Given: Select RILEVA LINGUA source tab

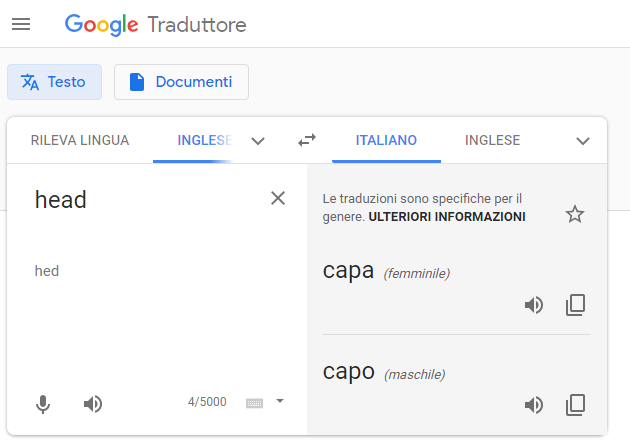Looking at the screenshot, I should [80, 141].
